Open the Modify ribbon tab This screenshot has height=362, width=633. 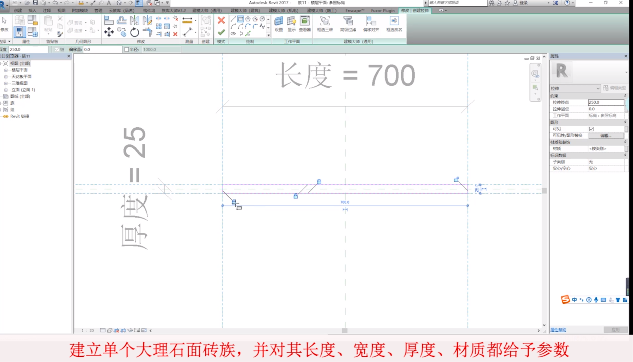coord(415,10)
